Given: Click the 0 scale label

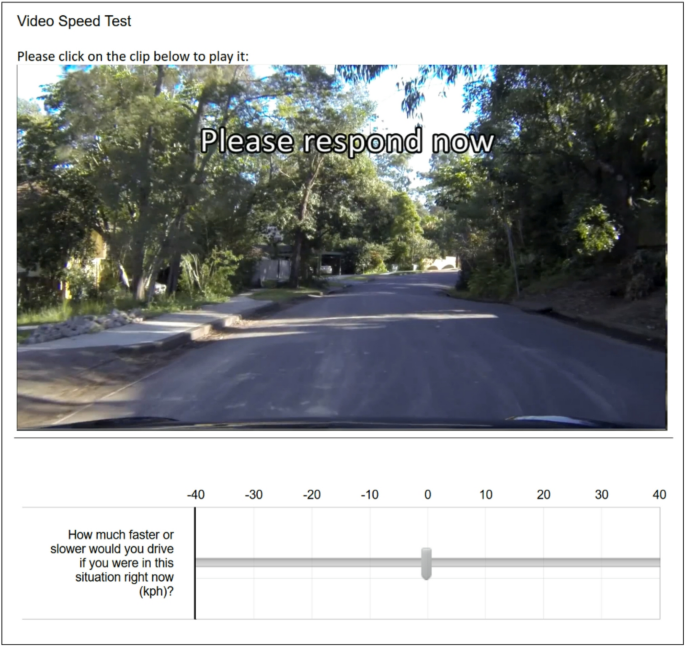Looking at the screenshot, I should (428, 494).
